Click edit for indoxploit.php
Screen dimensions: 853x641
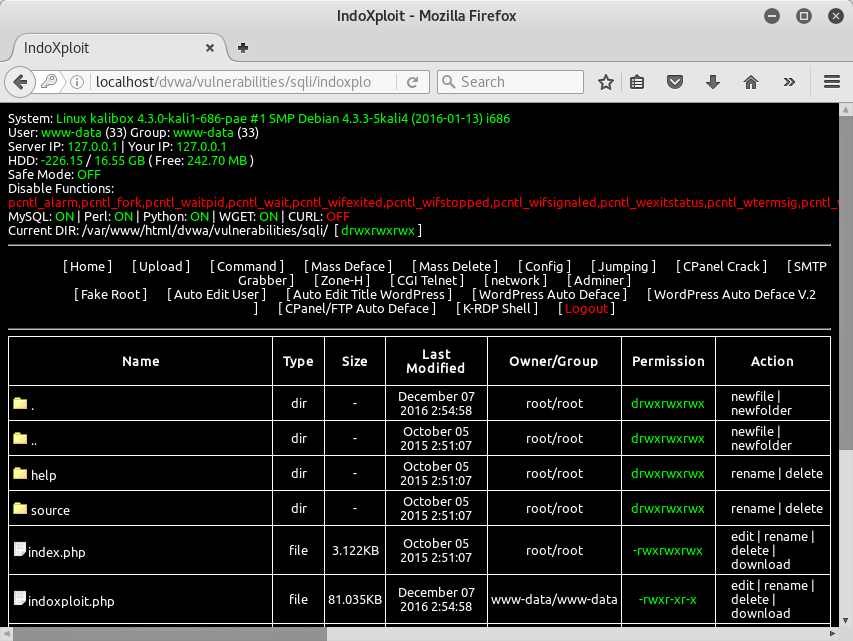(743, 585)
